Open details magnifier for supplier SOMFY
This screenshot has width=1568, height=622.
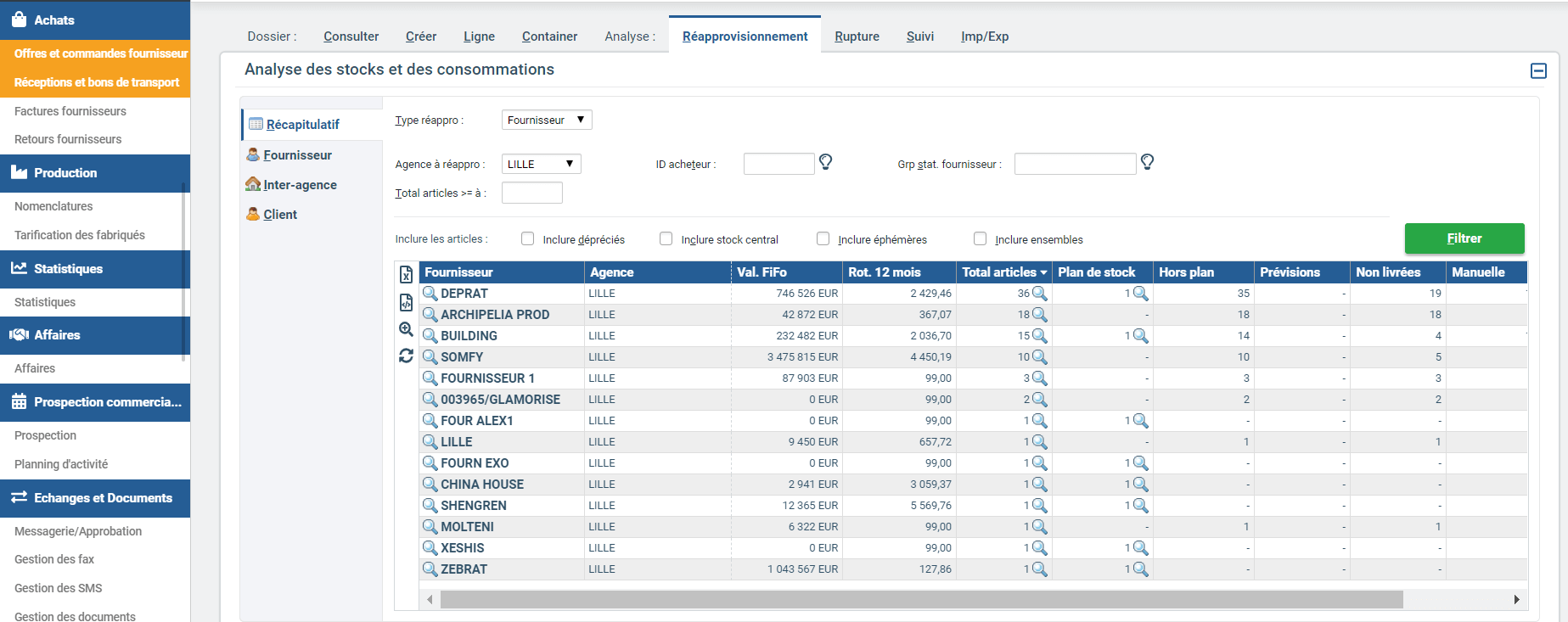430,357
